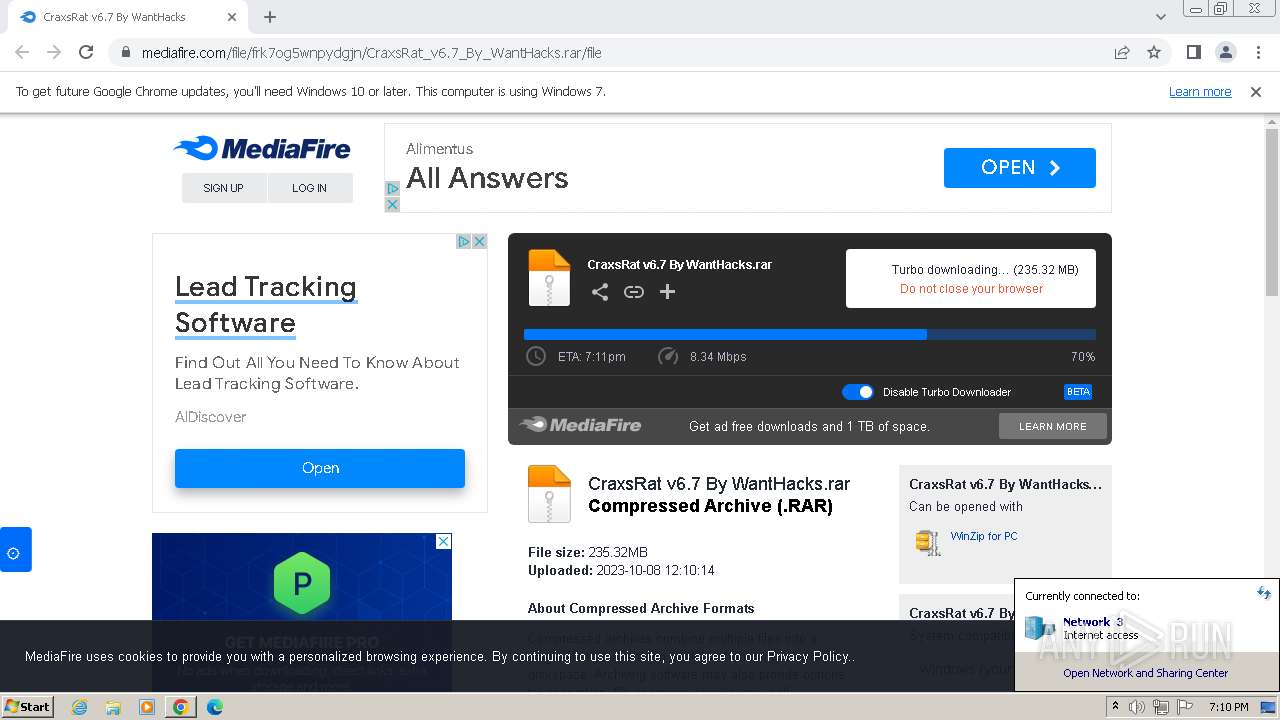Click the MediaFire logo in the header
Screen dimensions: 1280x720
[262, 149]
